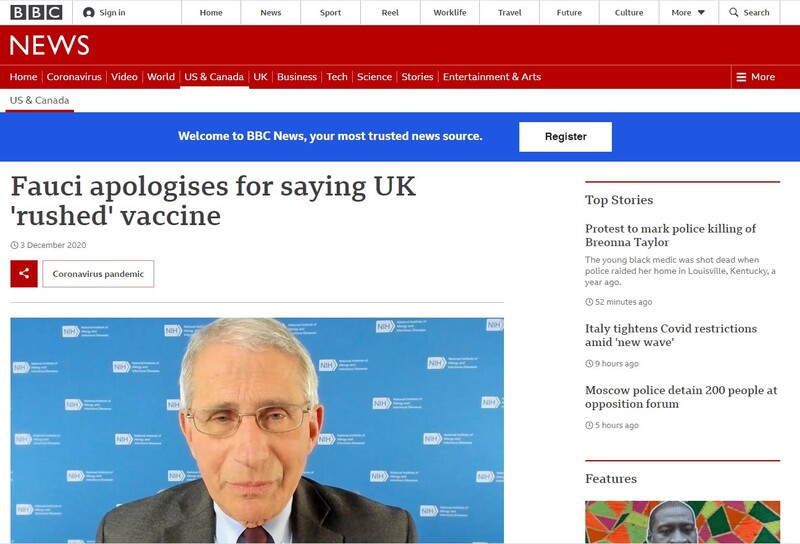
Task: Click the BBC logo
Action: 36,12
